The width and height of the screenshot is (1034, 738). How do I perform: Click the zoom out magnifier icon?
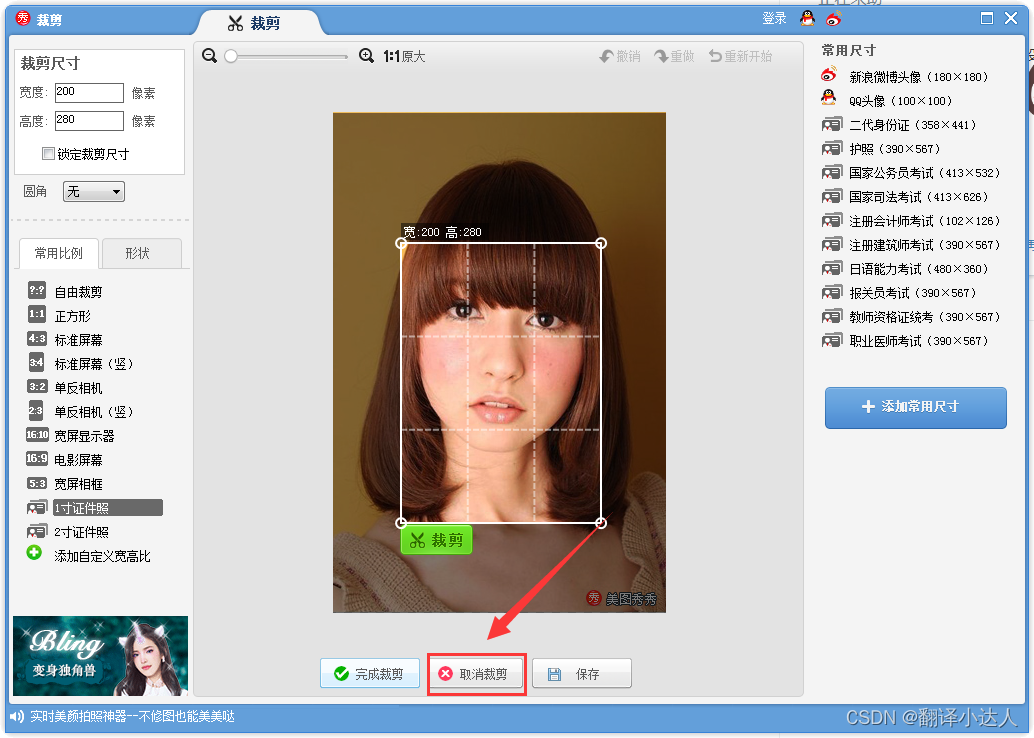coord(210,56)
